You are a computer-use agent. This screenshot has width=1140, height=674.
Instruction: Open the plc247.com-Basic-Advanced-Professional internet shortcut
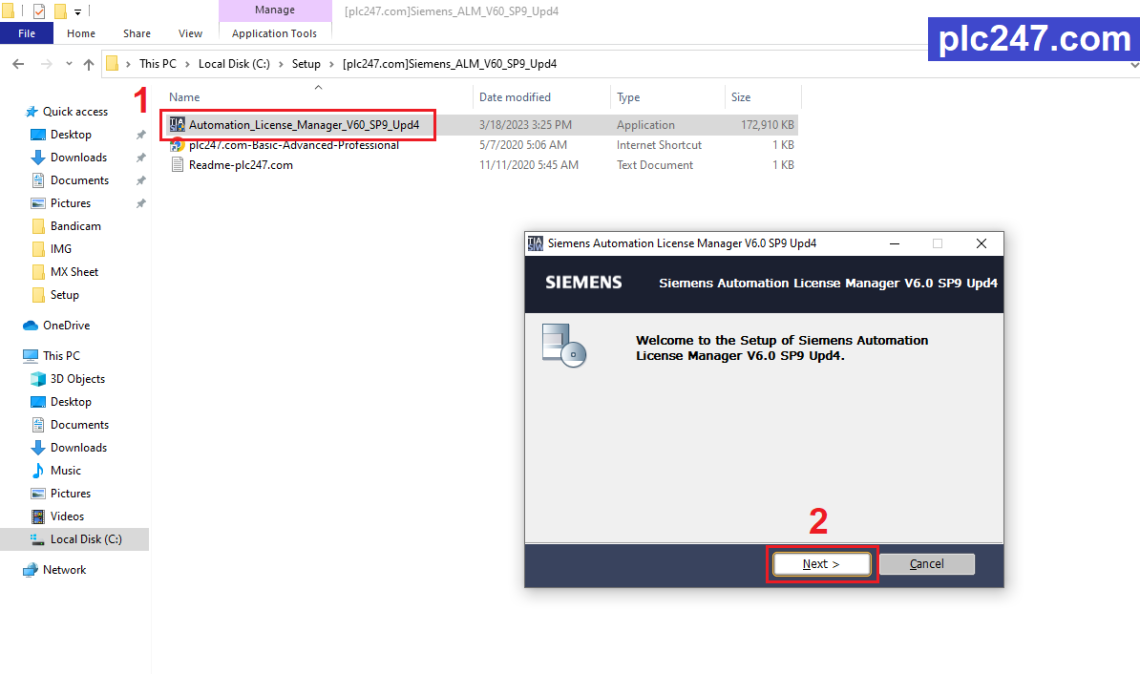coord(293,143)
